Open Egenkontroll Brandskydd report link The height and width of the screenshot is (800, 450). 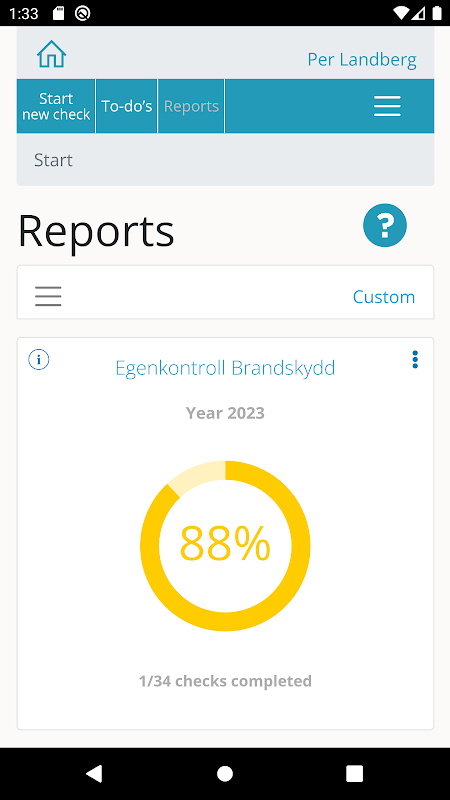[x=225, y=368]
